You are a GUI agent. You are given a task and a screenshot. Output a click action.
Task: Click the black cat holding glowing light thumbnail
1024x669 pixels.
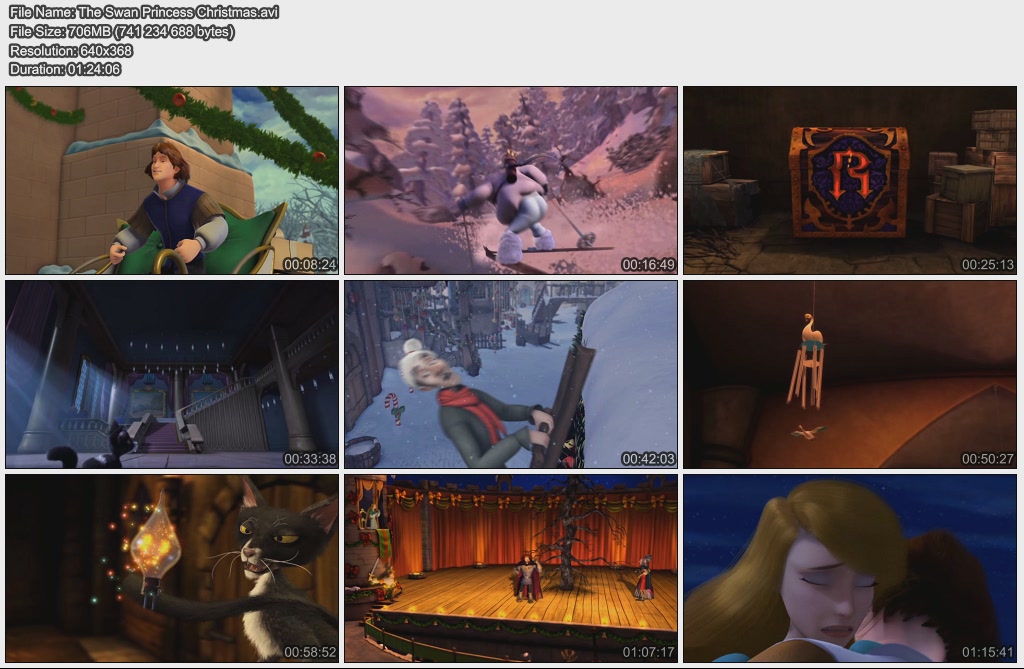coord(172,568)
